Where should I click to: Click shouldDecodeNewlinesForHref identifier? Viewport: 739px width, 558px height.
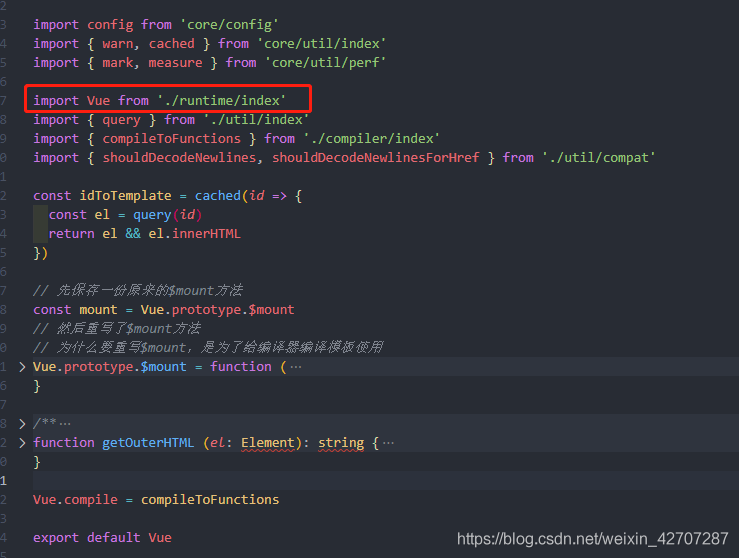376,157
